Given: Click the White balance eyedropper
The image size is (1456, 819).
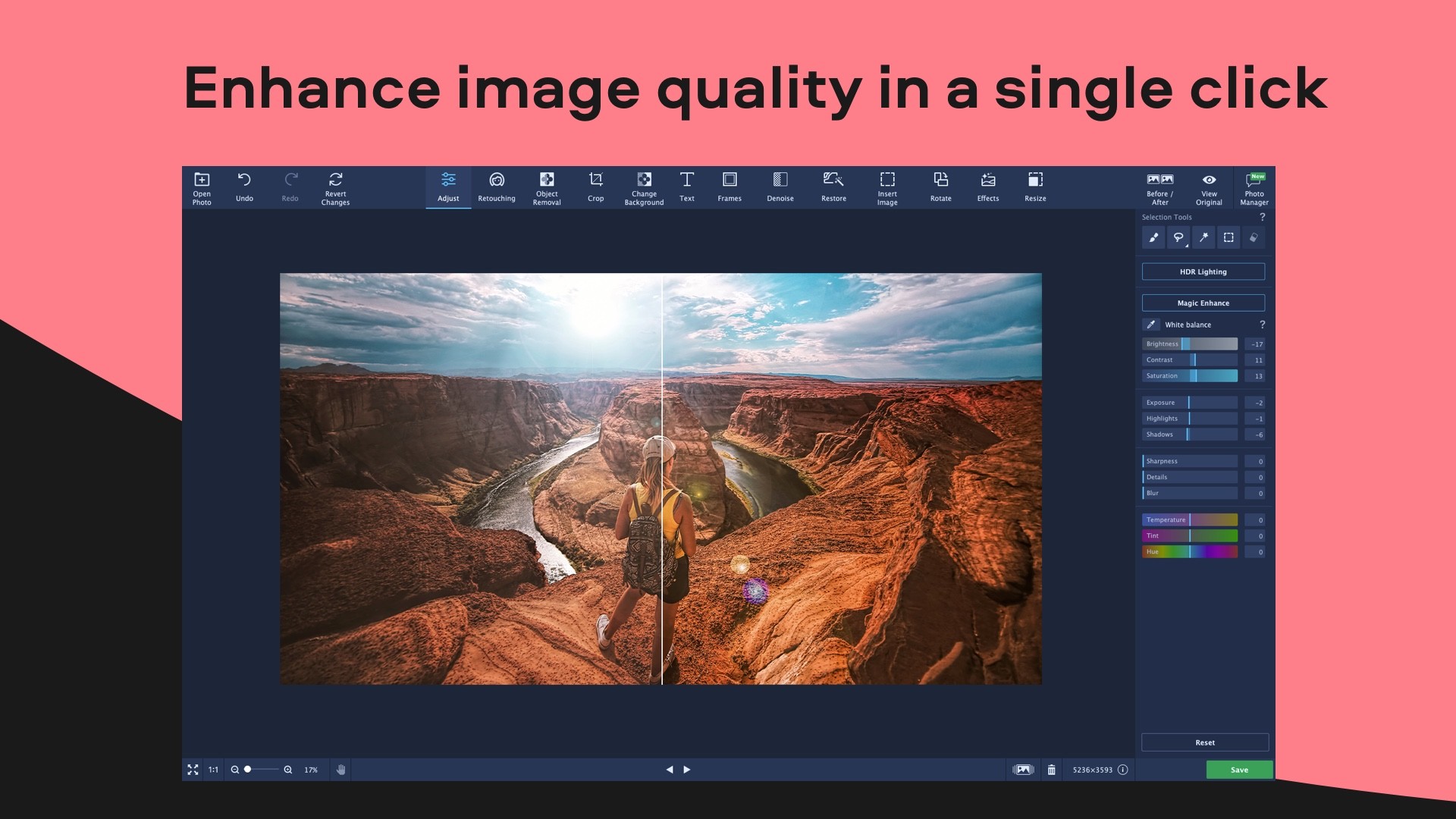Looking at the screenshot, I should (1150, 324).
